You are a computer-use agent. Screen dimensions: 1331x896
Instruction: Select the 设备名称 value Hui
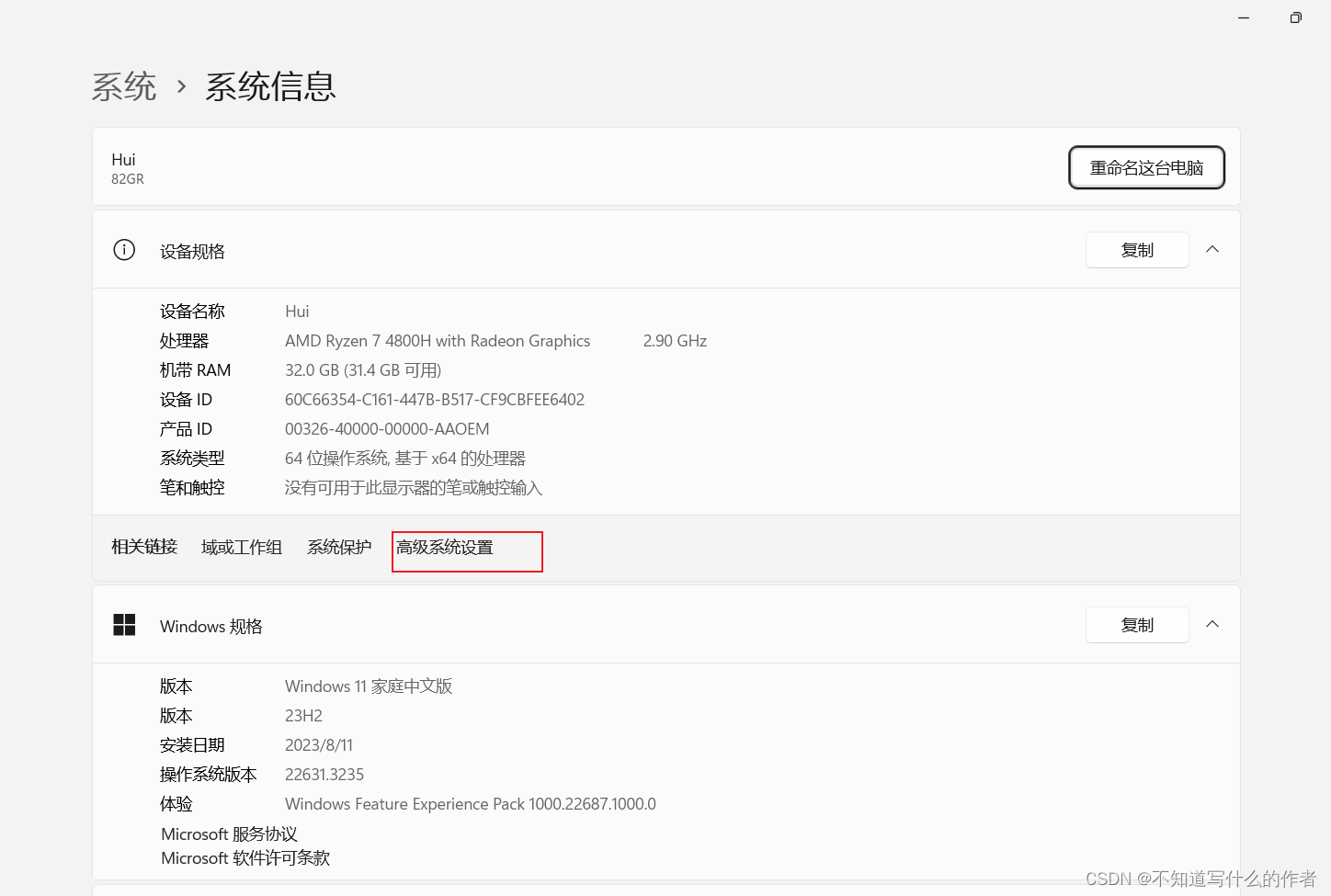coord(297,312)
